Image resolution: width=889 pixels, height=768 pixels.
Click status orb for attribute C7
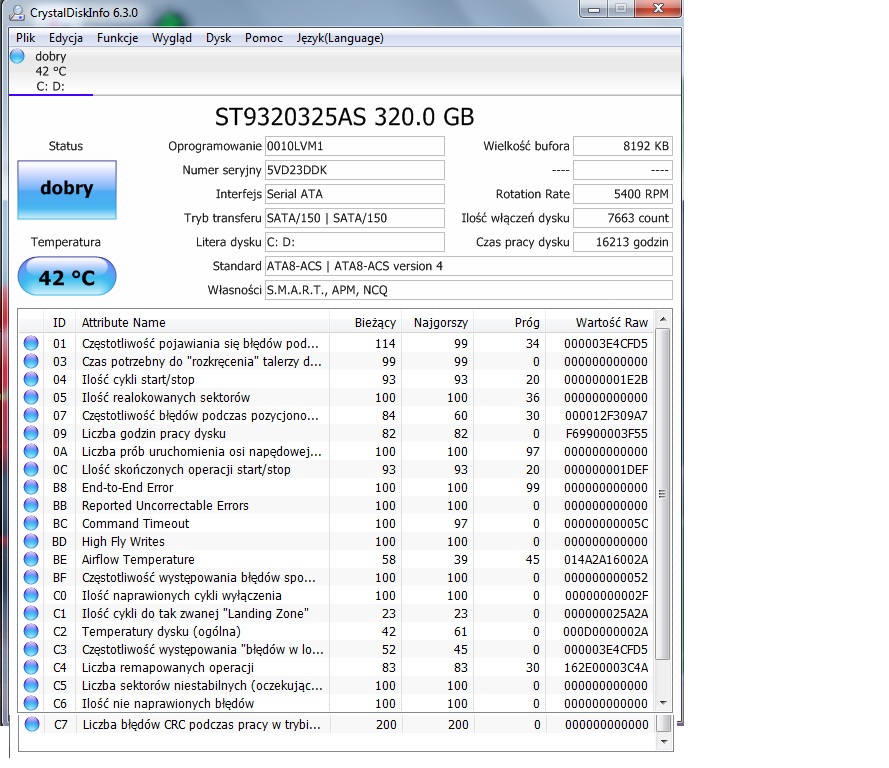click(32, 724)
